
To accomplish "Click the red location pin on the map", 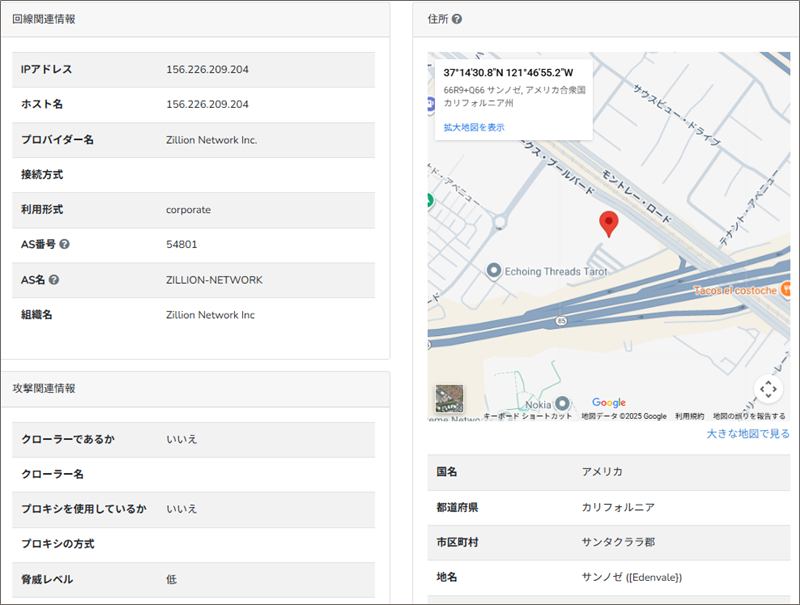I will pos(608,224).
